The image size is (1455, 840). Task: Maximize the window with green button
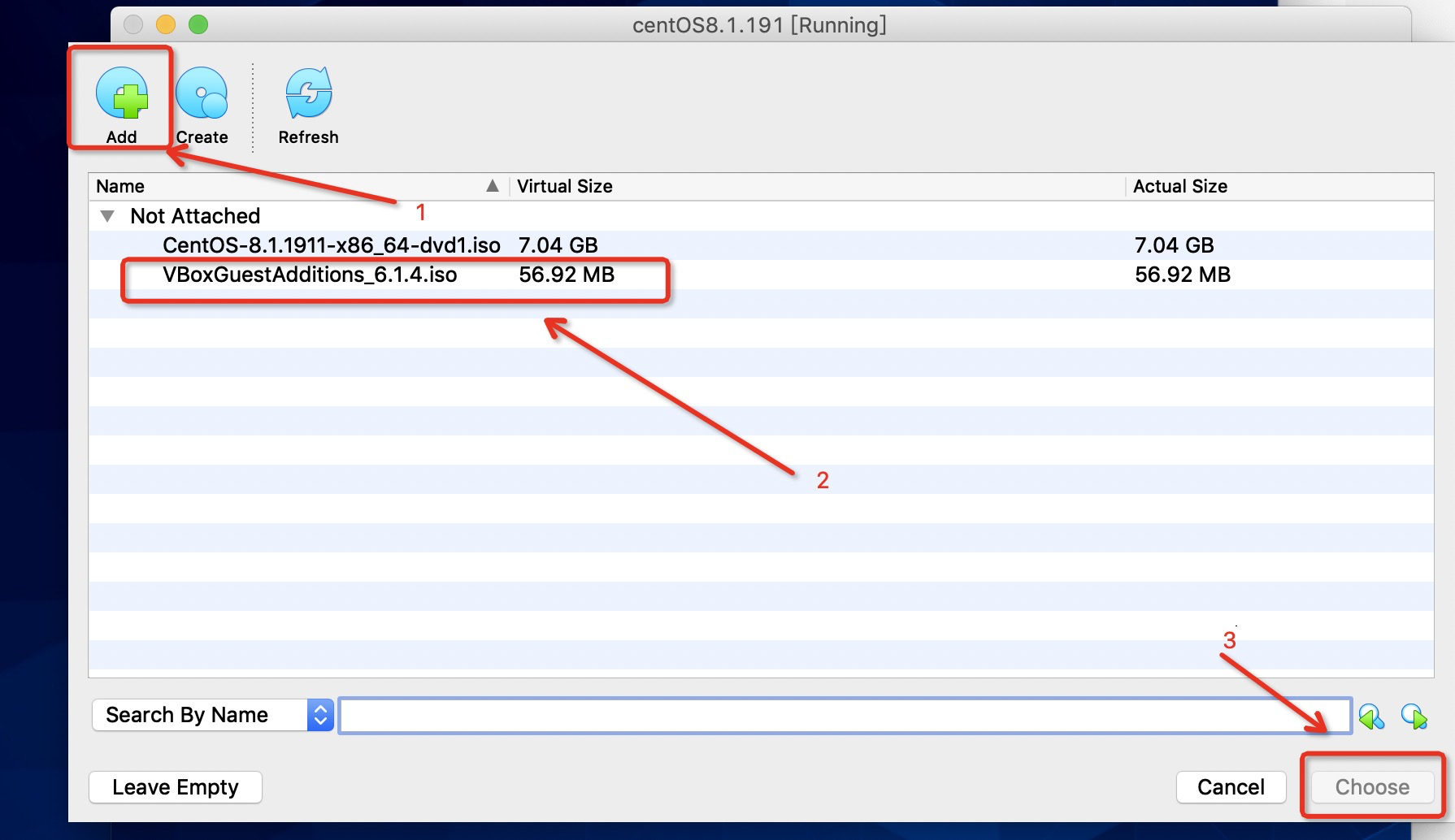[x=198, y=24]
